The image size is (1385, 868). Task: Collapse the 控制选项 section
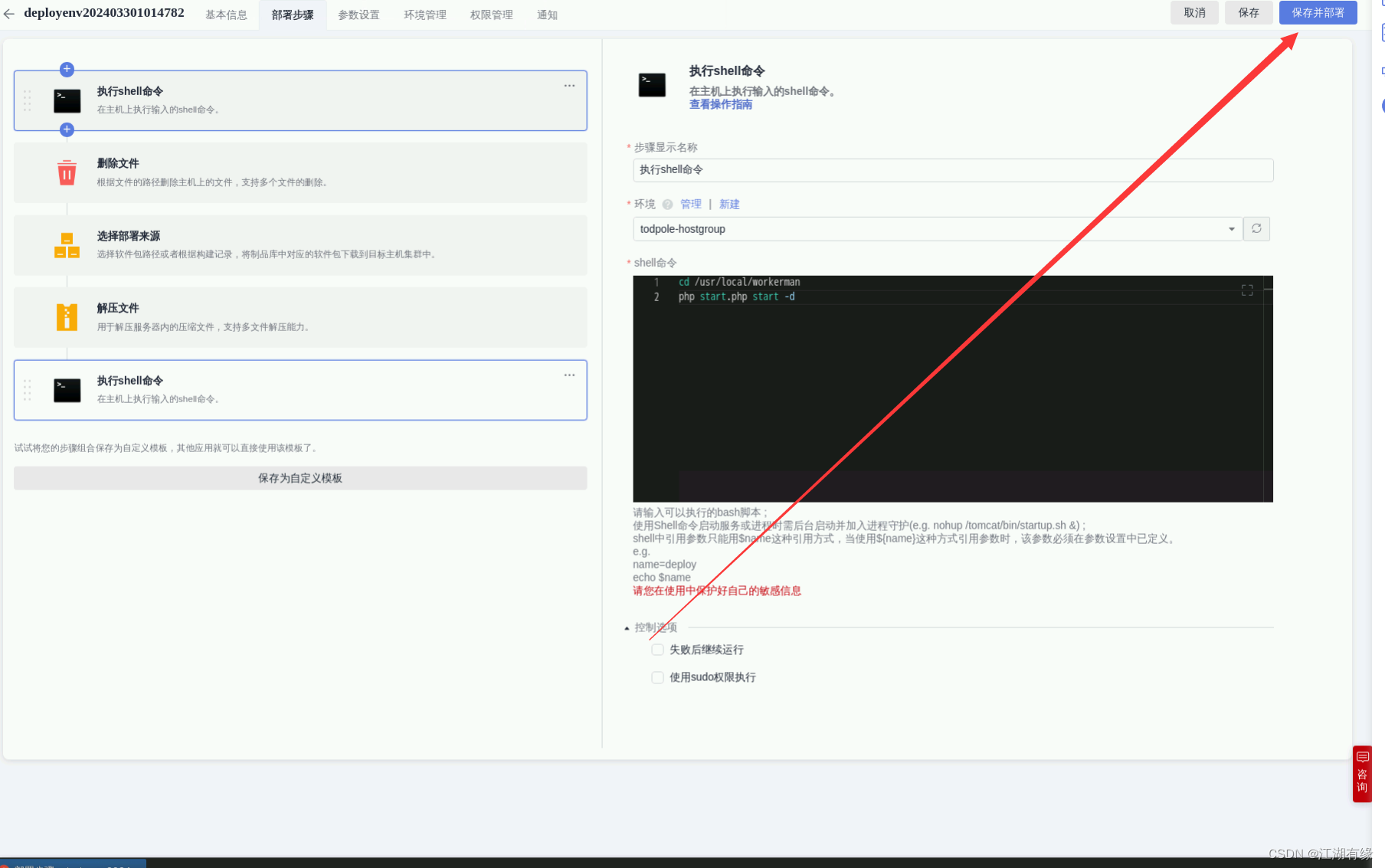627,627
